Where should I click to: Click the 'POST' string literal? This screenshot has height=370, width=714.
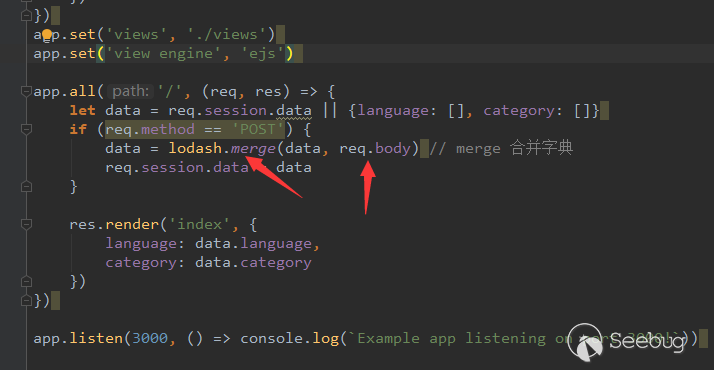258,129
